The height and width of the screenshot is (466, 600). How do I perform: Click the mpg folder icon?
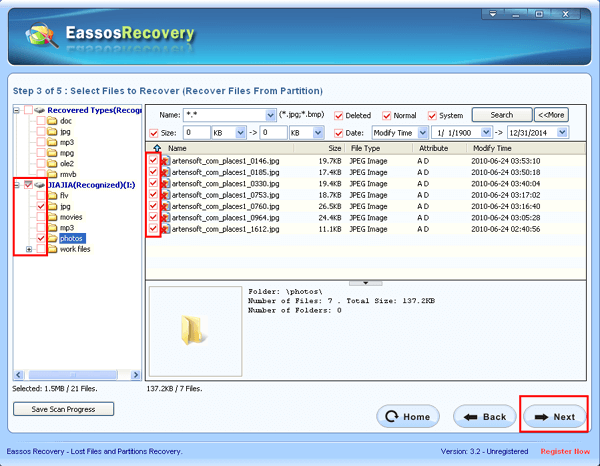pos(52,153)
